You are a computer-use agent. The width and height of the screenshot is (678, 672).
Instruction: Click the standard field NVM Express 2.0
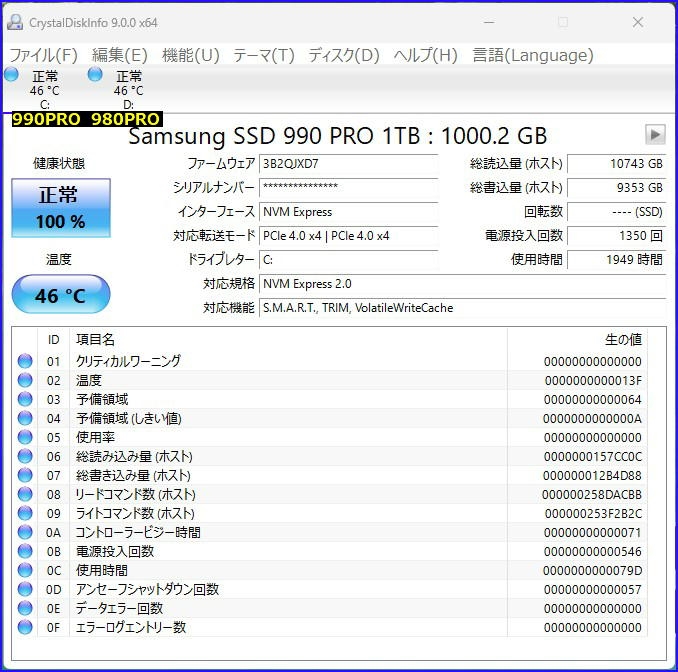pos(463,284)
